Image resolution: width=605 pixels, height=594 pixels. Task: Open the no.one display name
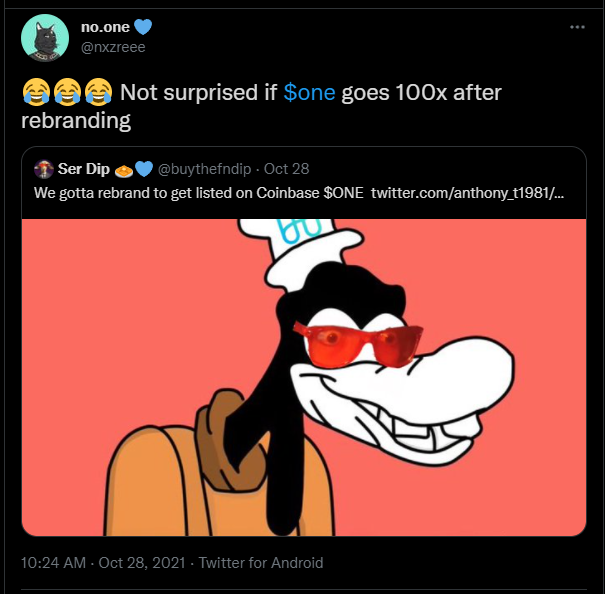coord(104,27)
